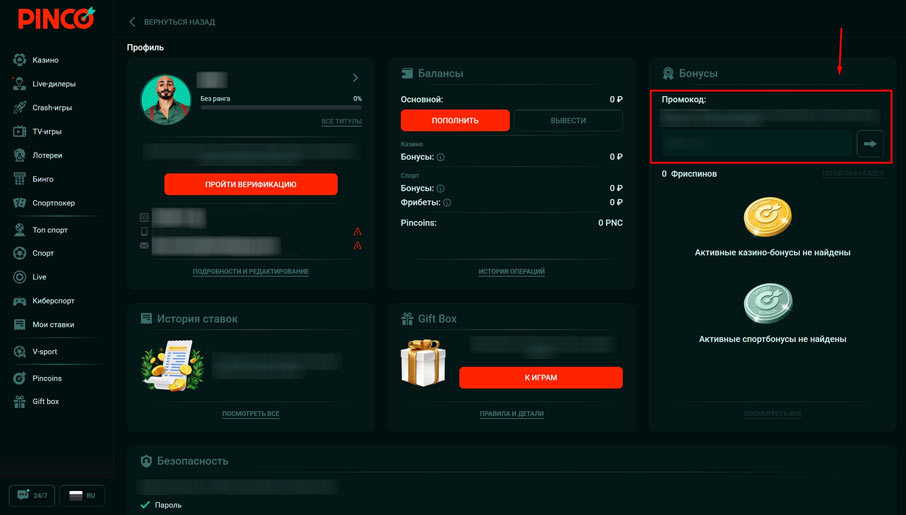Click the promo code input field
The width and height of the screenshot is (906, 515).
[756, 144]
